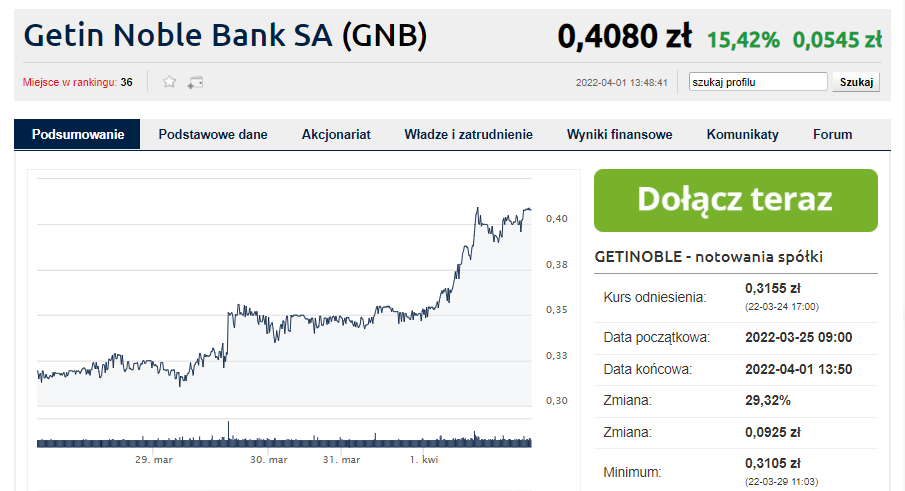Image resolution: width=905 pixels, height=491 pixels.
Task: Click the 30. mar date marker on chart
Action: (268, 460)
